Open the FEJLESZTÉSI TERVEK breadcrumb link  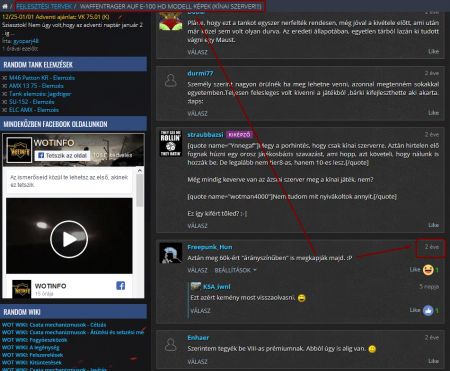click(x=44, y=6)
